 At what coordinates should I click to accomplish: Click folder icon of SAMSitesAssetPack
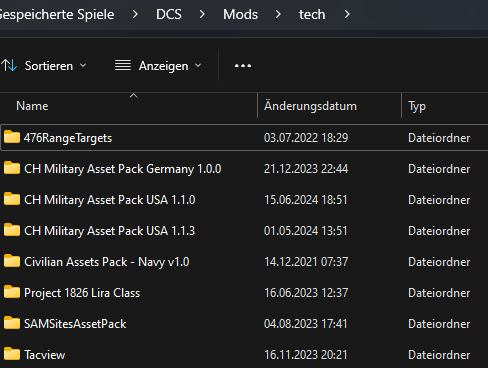[12, 323]
